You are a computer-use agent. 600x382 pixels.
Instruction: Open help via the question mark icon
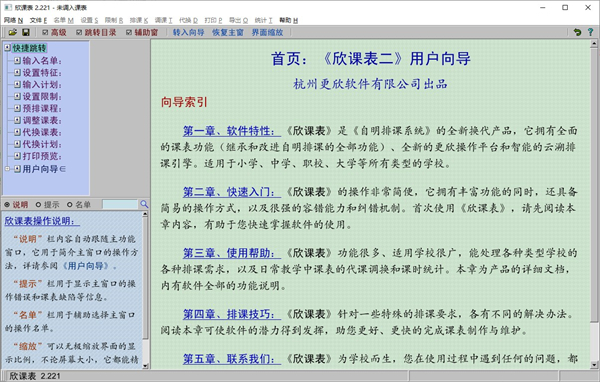tap(590, 33)
